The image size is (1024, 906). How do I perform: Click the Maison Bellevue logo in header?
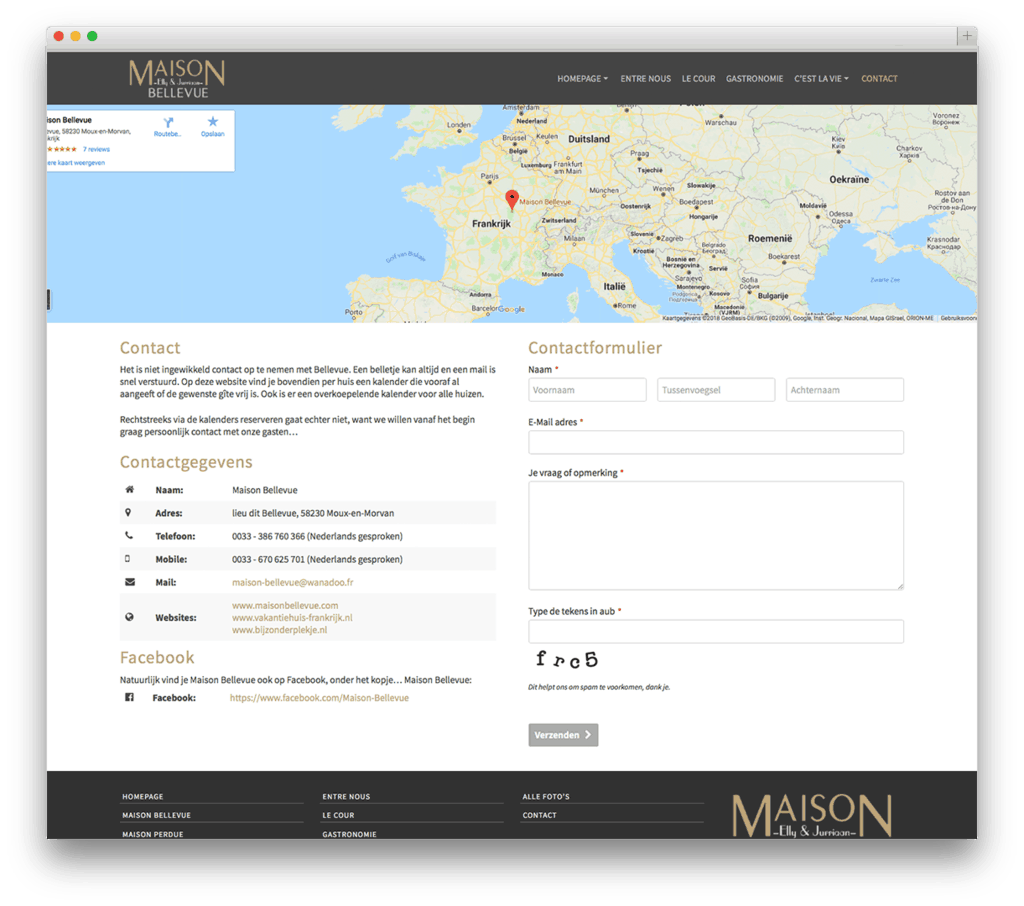(x=177, y=78)
